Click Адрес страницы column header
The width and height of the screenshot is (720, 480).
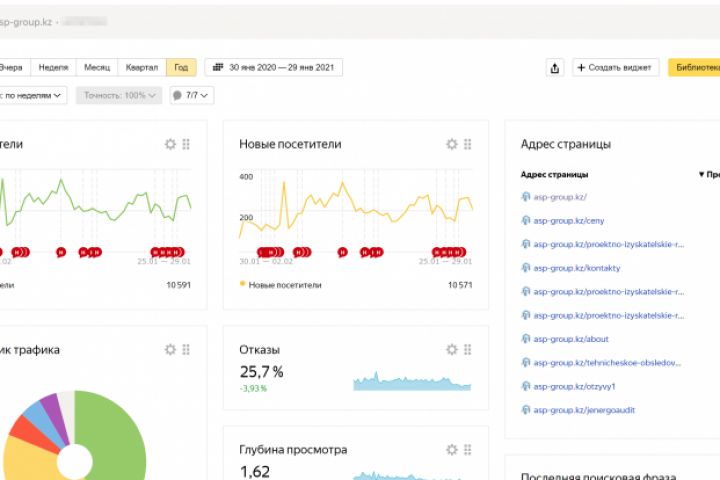tap(554, 175)
